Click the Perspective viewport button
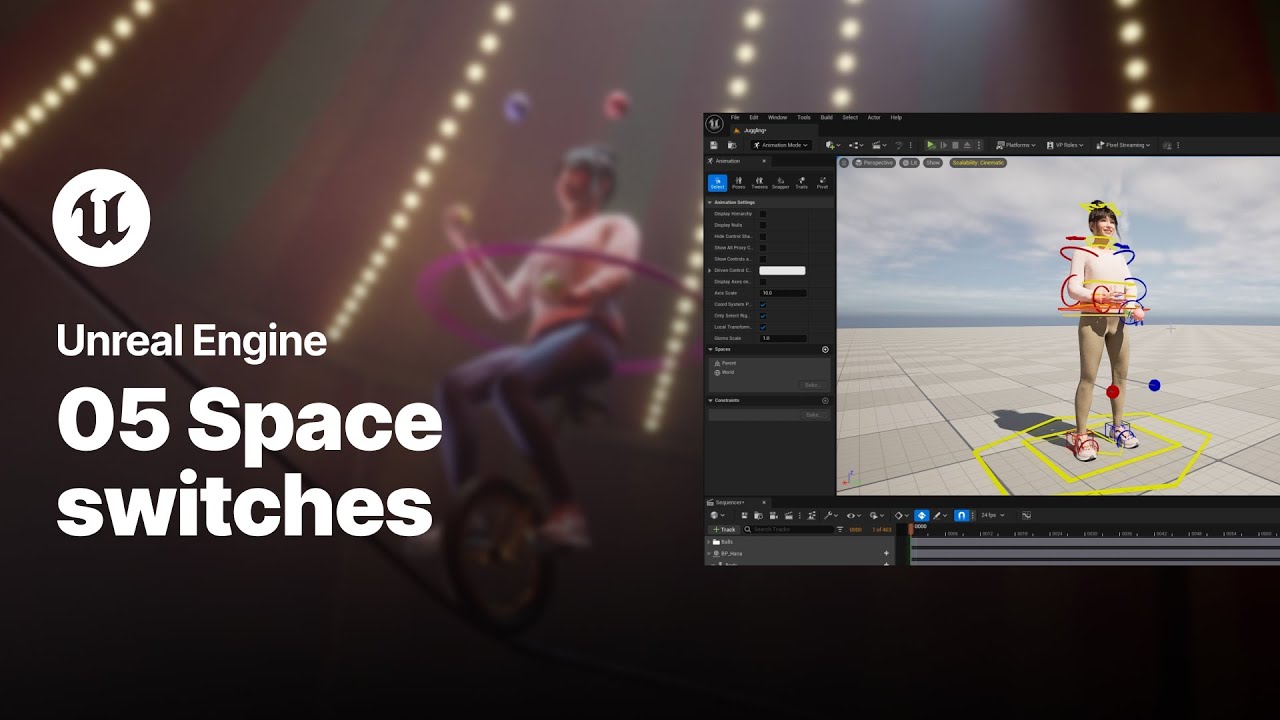The image size is (1280, 720). [874, 162]
